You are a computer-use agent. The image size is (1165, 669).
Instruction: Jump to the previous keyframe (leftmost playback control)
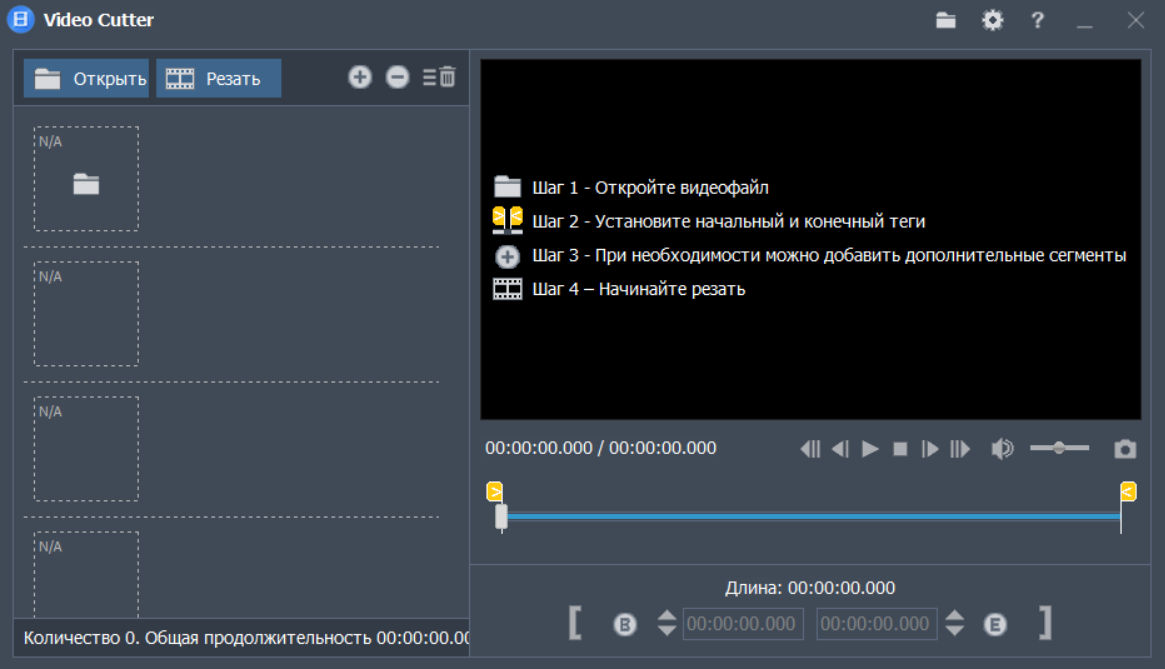(810, 449)
